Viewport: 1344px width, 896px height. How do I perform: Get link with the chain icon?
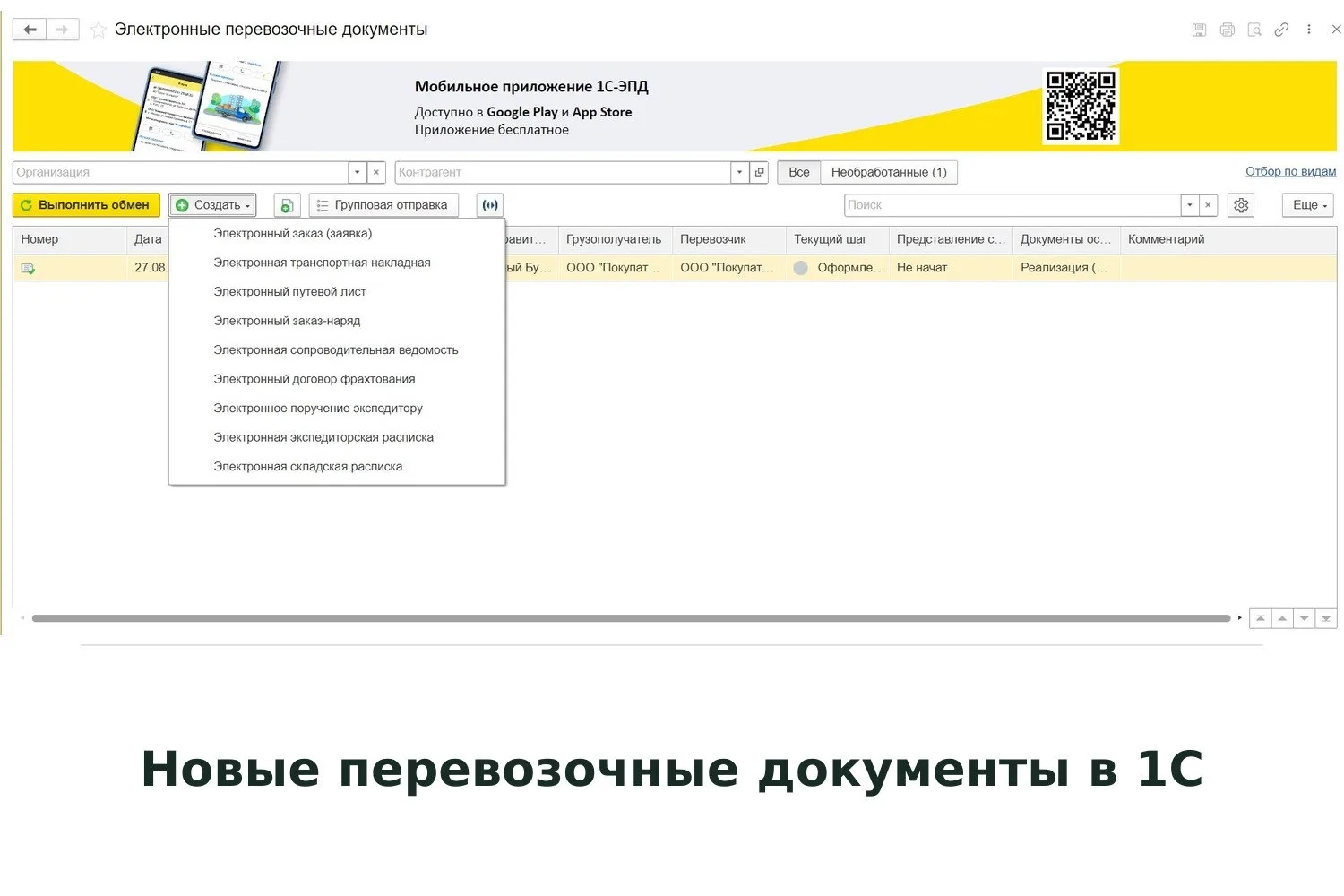1281,30
